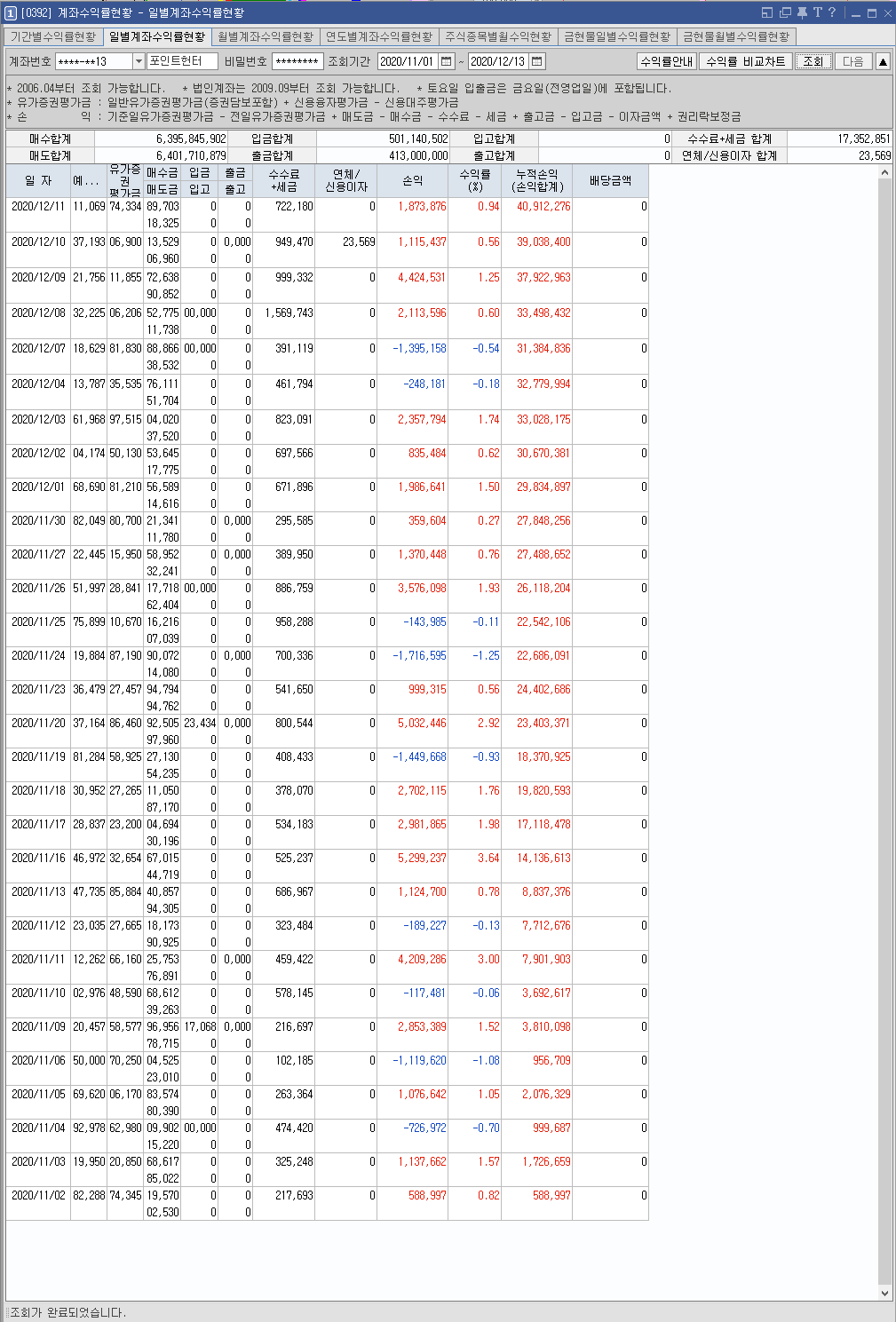The height and width of the screenshot is (1322, 896).
Task: Open the 월별계좌수익률현황 tab
Action: [x=266, y=36]
